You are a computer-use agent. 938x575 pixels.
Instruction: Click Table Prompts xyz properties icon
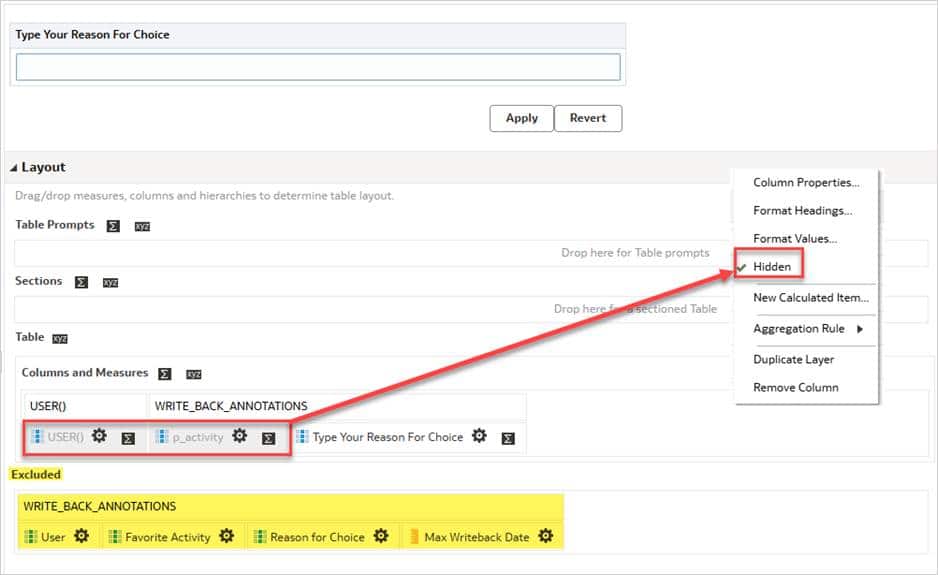142,226
